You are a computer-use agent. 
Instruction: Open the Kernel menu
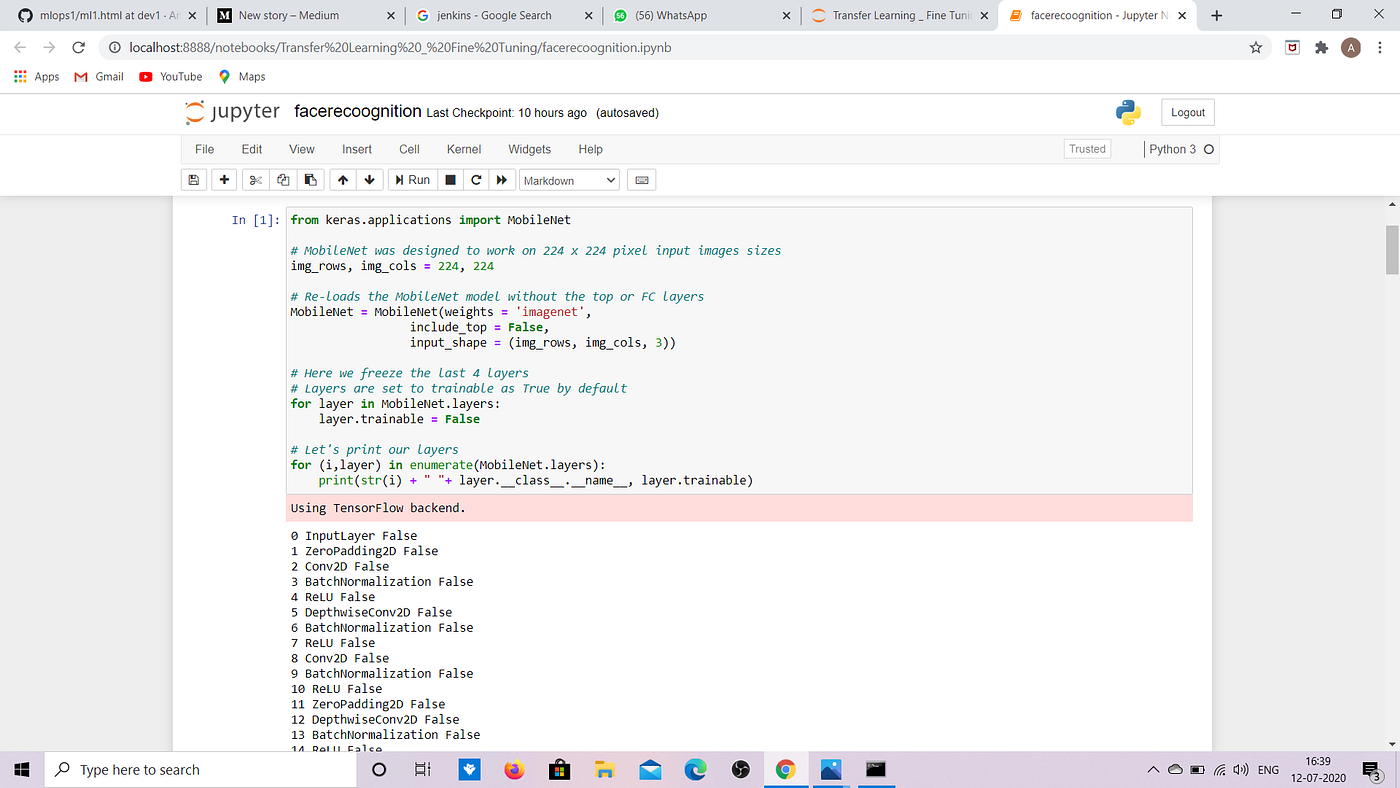pyautogui.click(x=464, y=149)
